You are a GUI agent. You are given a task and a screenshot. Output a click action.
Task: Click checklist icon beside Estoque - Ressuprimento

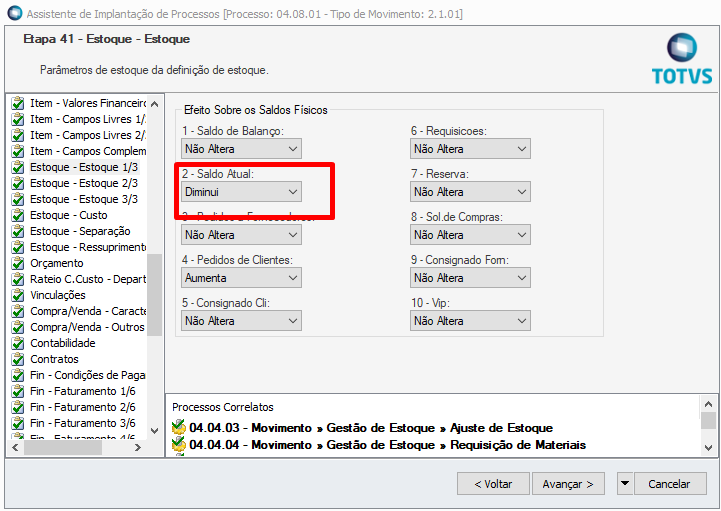(17, 247)
